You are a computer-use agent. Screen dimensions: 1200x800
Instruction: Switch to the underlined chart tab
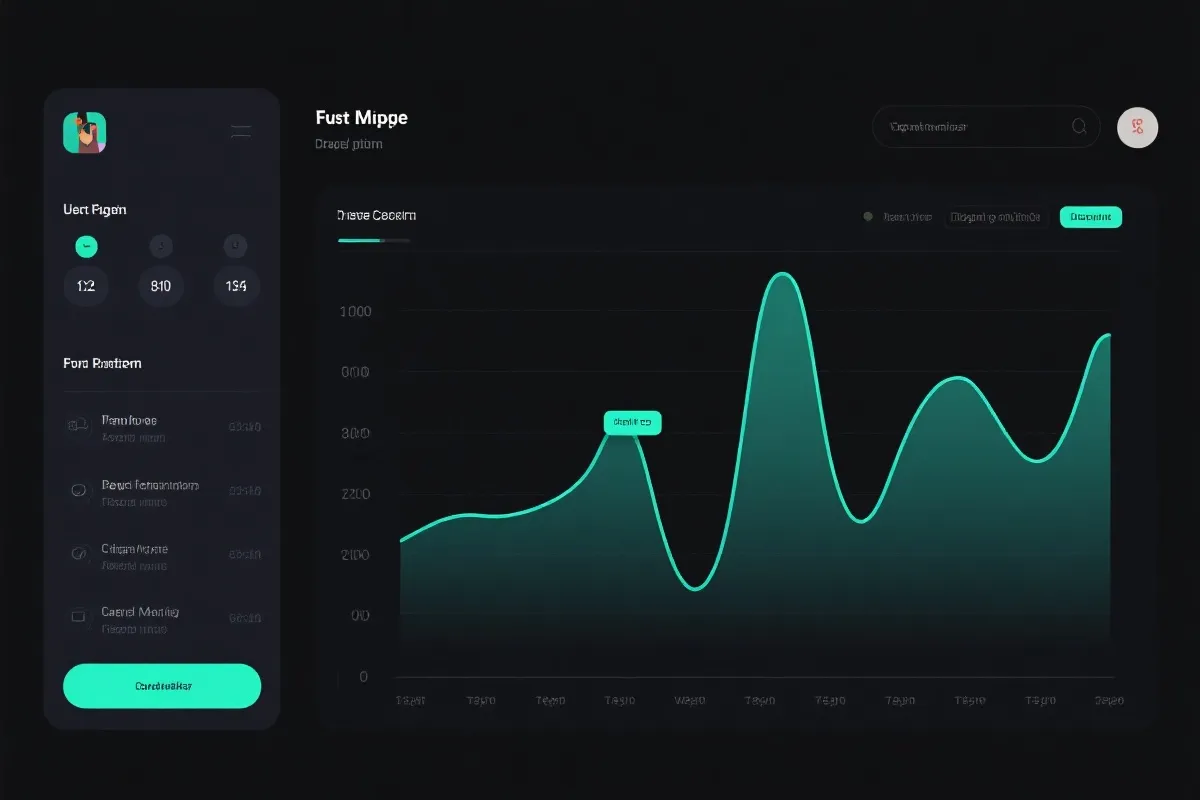376,216
